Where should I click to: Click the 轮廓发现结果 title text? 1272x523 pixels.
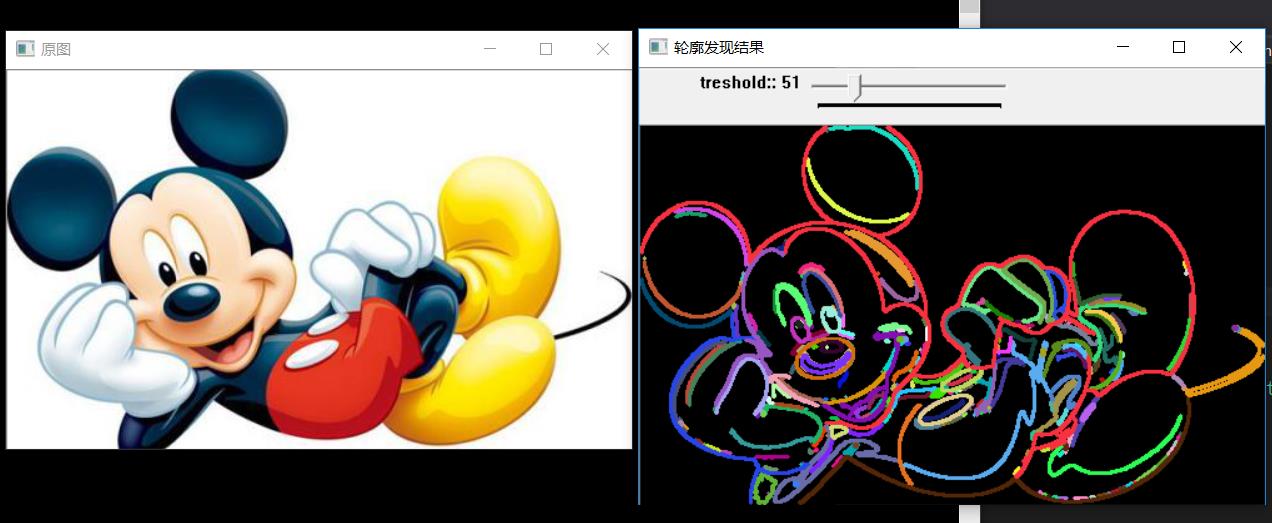(719, 47)
